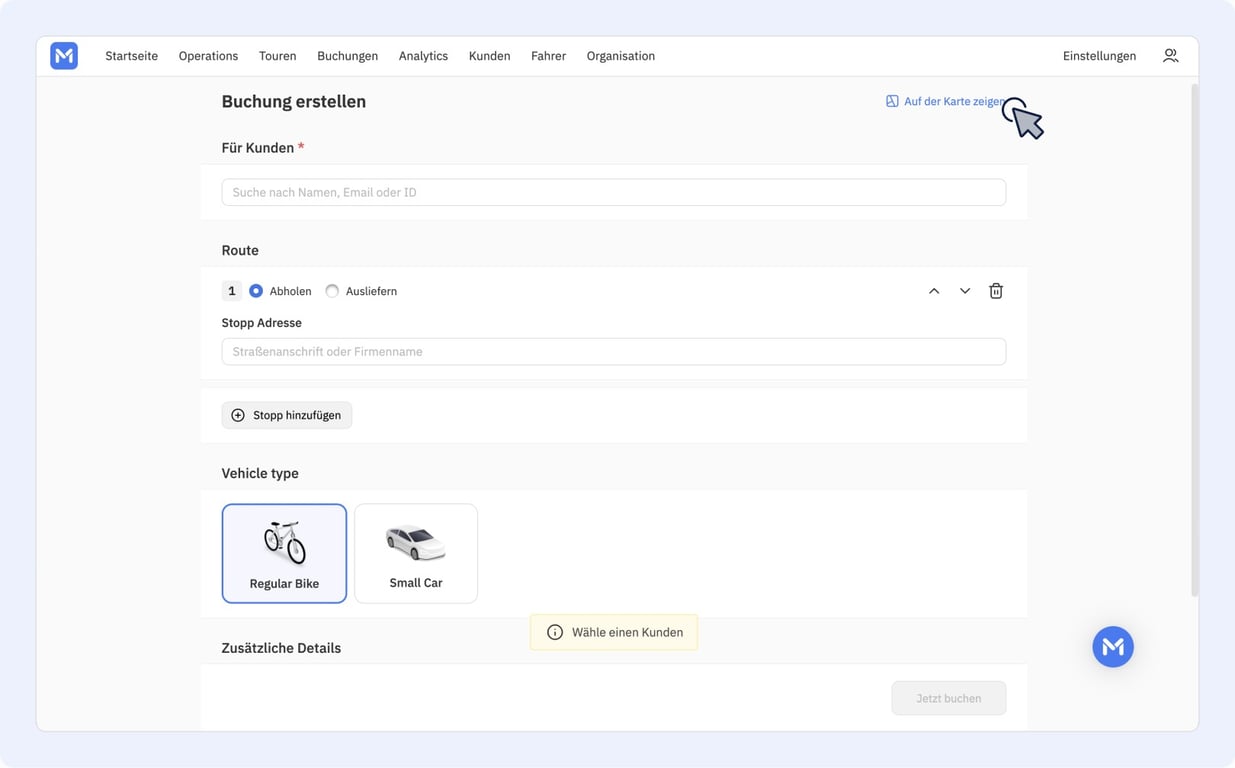Viewport: 1235px width, 768px height.
Task: Go to Startseite menu
Action: click(132, 56)
